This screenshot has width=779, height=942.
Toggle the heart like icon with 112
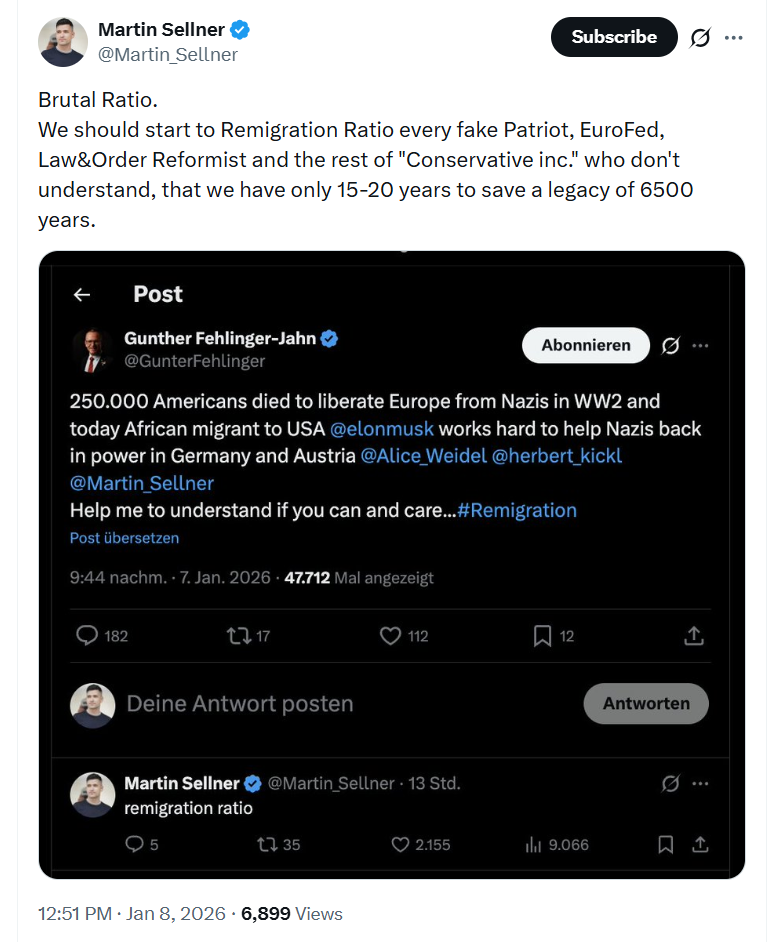point(390,635)
